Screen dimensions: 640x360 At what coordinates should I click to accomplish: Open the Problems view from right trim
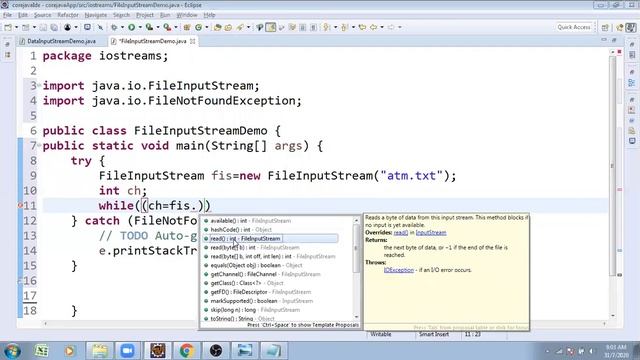tap(632, 110)
